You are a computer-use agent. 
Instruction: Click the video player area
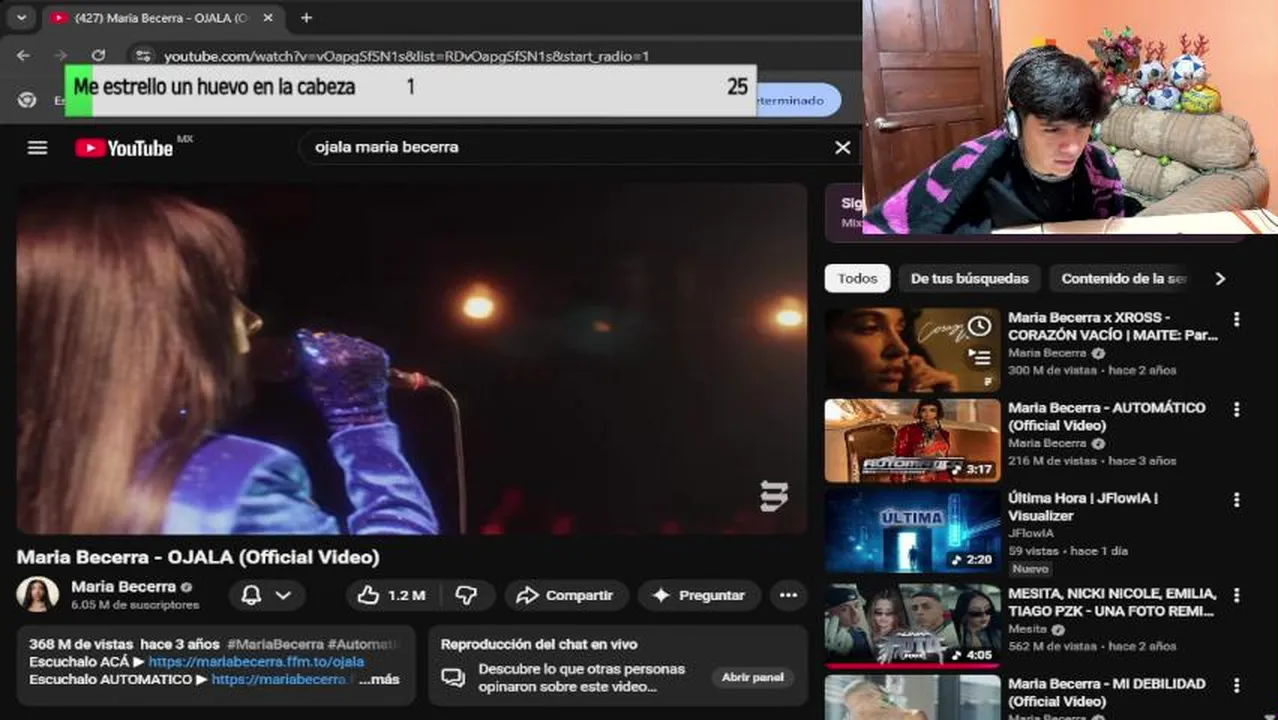click(x=411, y=358)
